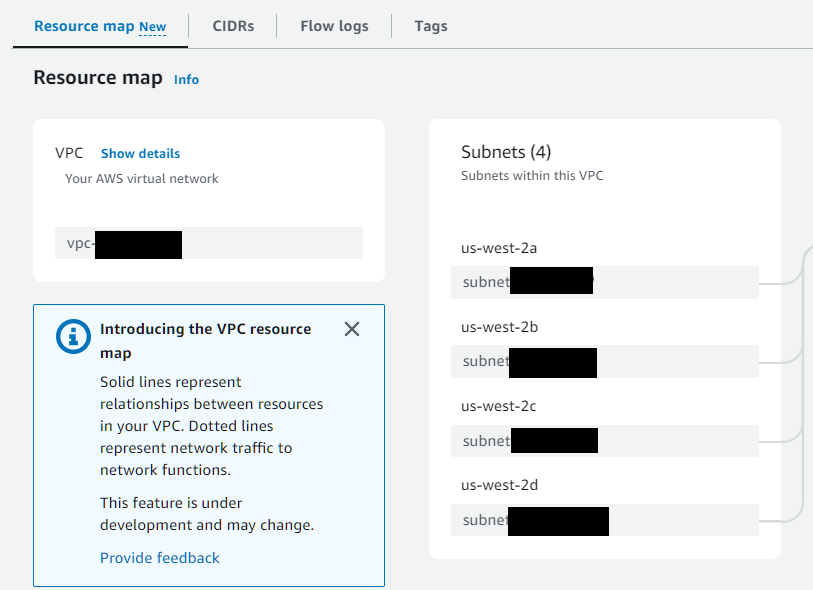Pick the subnet under us-west-2c
813x590 pixels.
pyautogui.click(x=604, y=440)
